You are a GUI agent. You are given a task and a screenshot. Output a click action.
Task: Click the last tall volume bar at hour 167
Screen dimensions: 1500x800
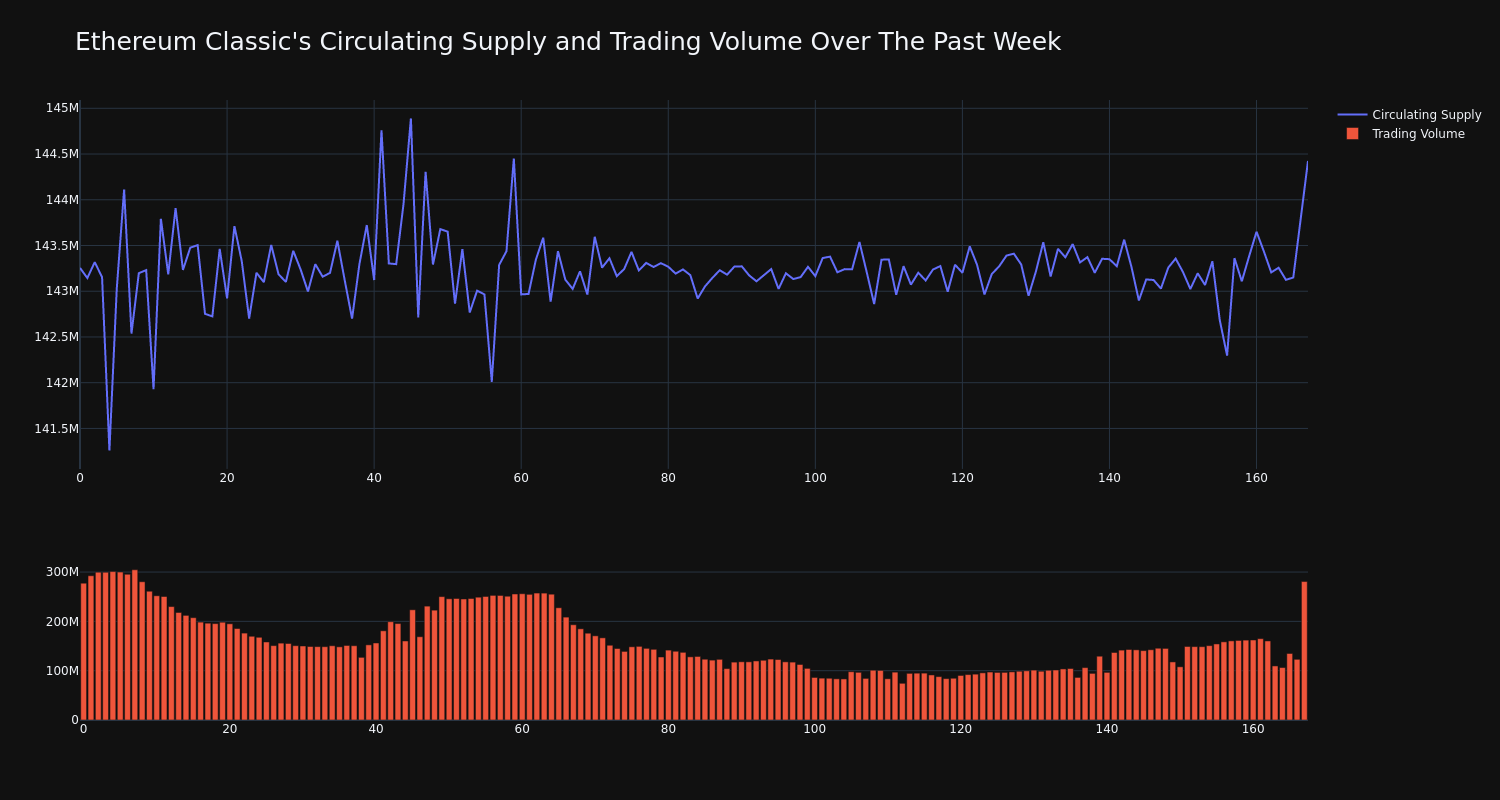click(x=1304, y=650)
